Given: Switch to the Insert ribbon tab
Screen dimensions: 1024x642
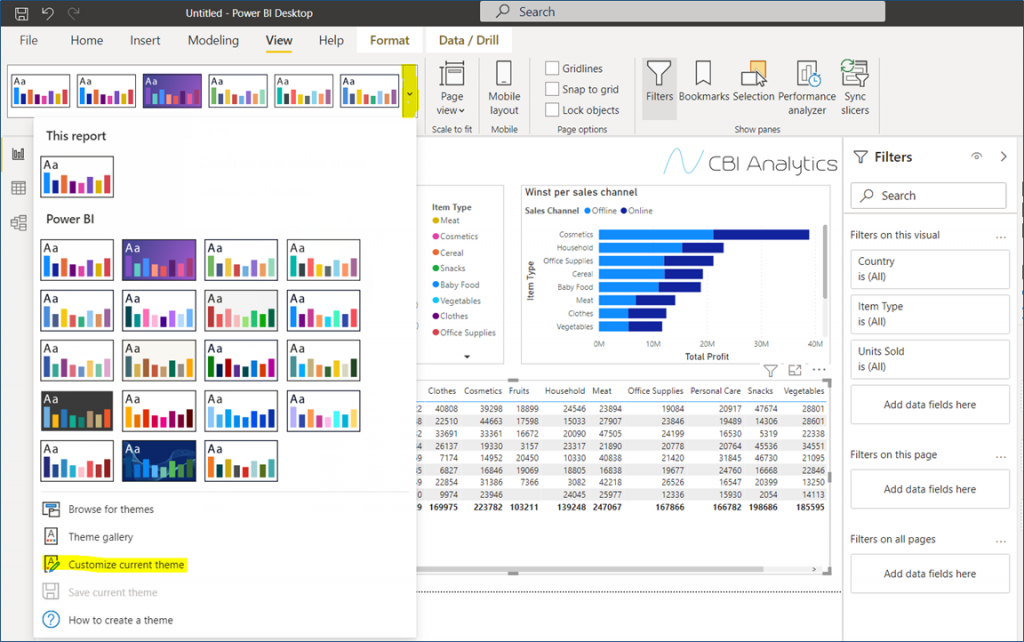Looking at the screenshot, I should pos(145,40).
